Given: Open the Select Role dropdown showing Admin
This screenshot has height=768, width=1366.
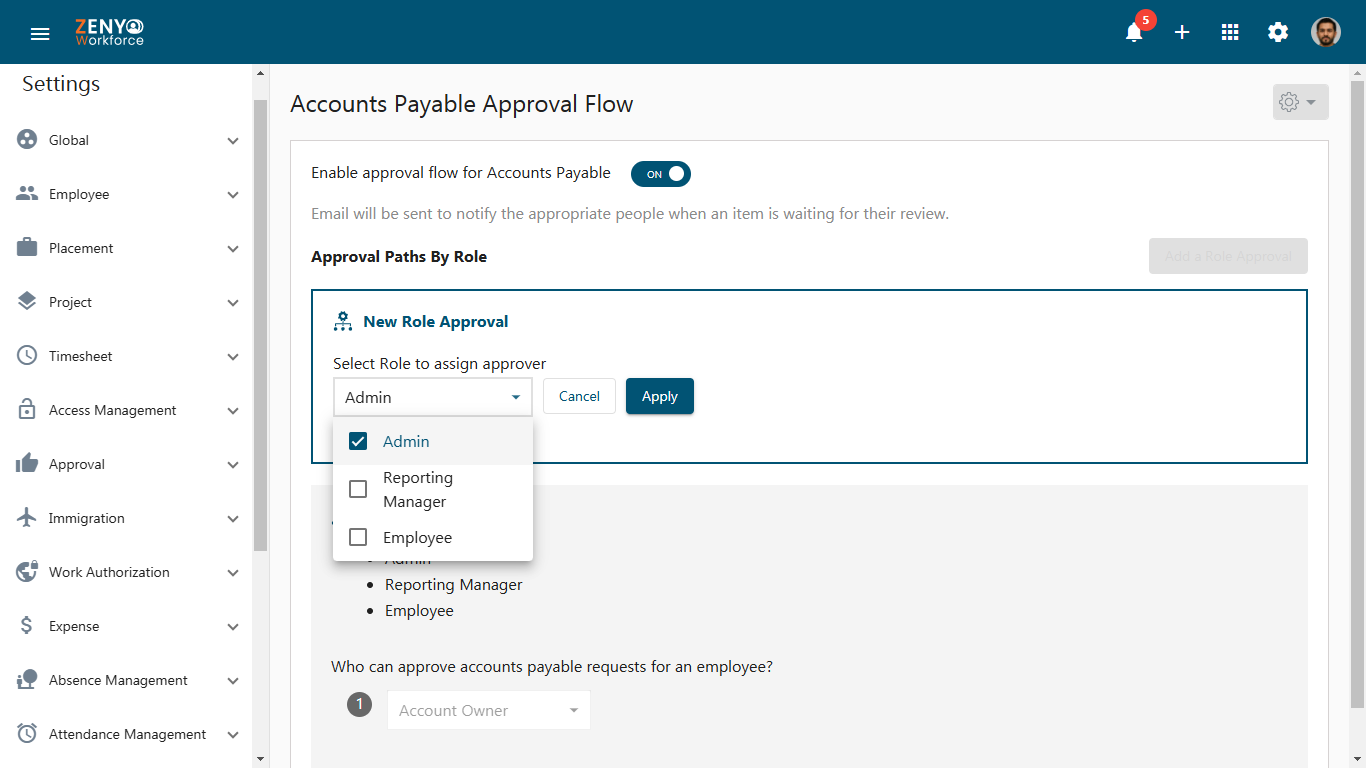Looking at the screenshot, I should pyautogui.click(x=433, y=397).
